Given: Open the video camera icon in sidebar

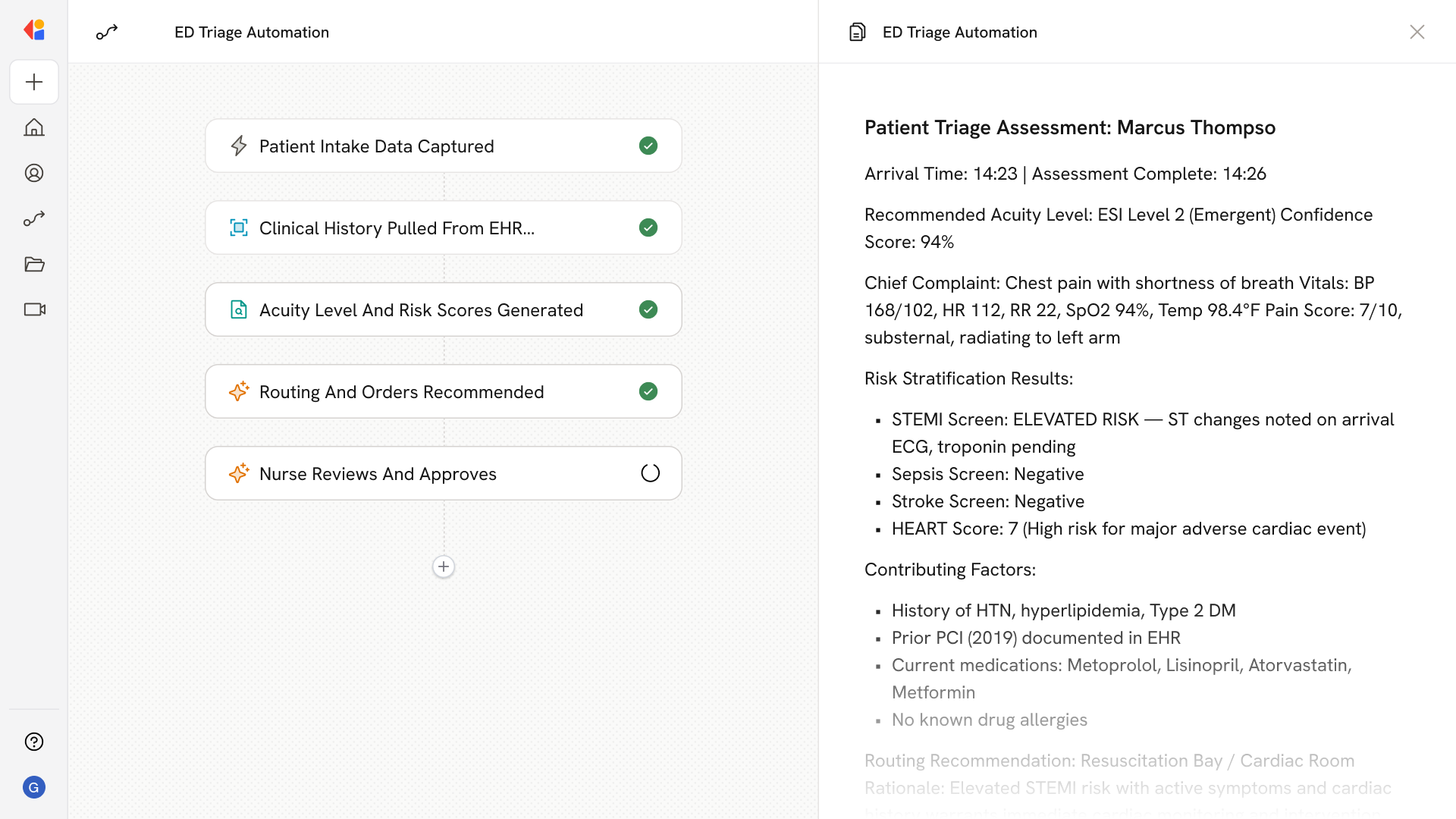Looking at the screenshot, I should coord(34,309).
